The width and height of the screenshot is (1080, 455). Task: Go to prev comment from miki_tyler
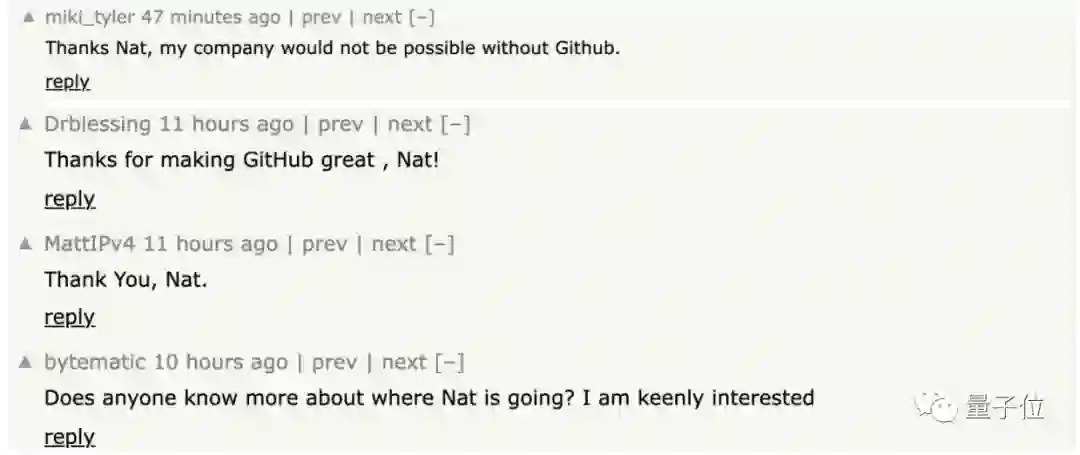pos(320,17)
